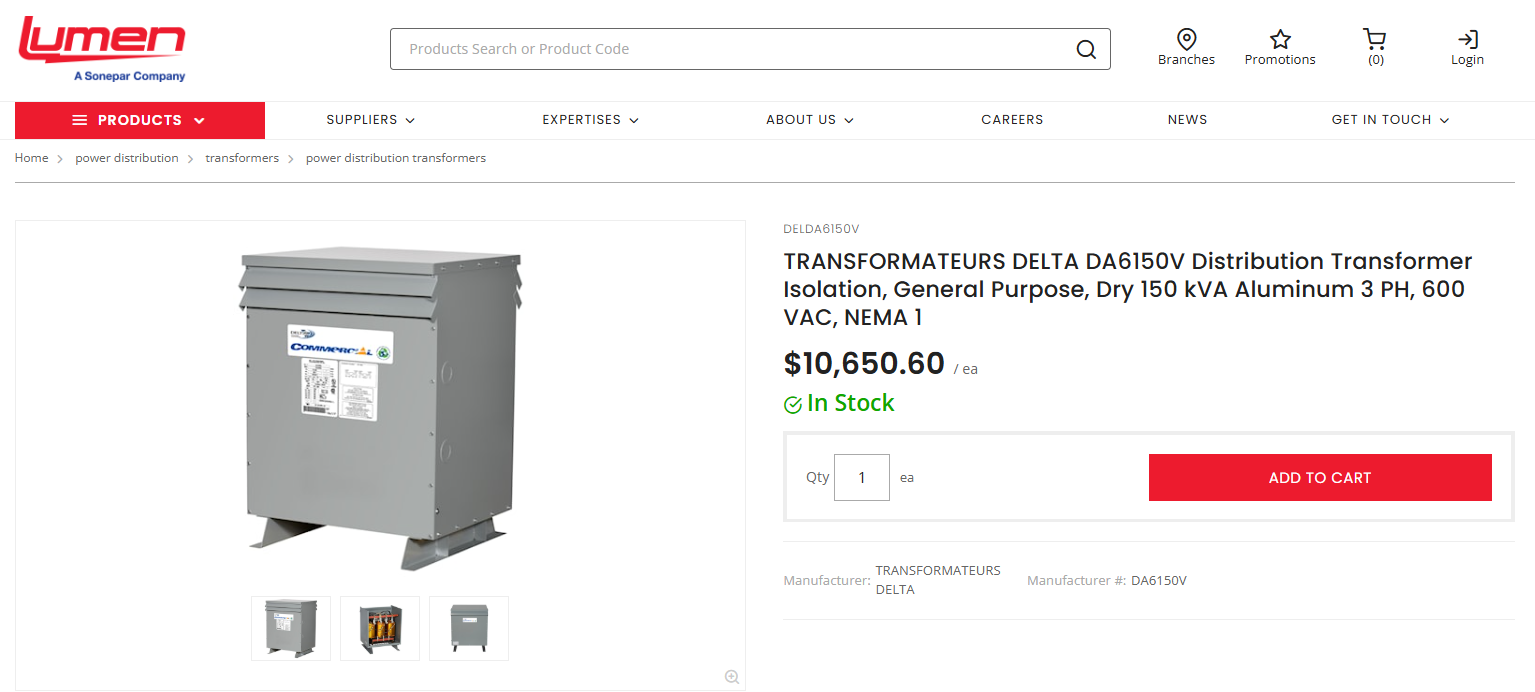Click the search magnifier icon
Image resolution: width=1535 pixels, height=692 pixels.
(1086, 49)
